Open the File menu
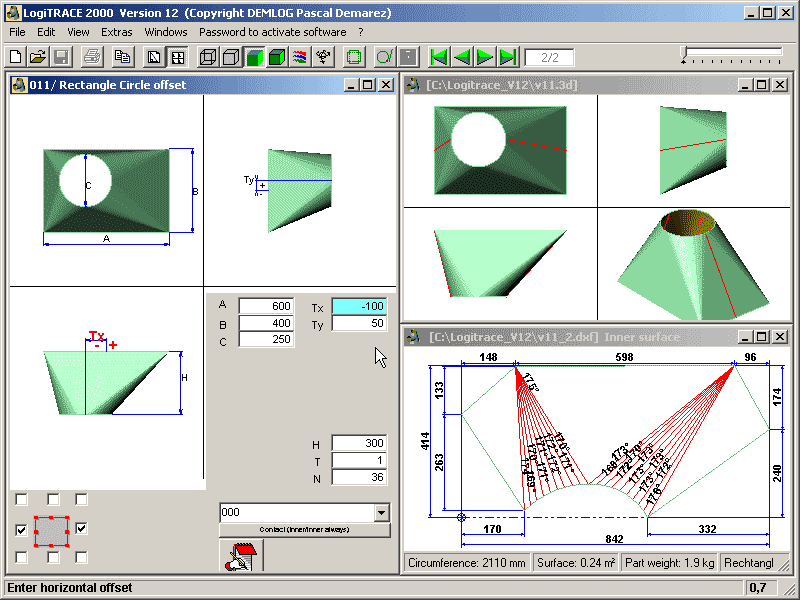 [x=17, y=32]
